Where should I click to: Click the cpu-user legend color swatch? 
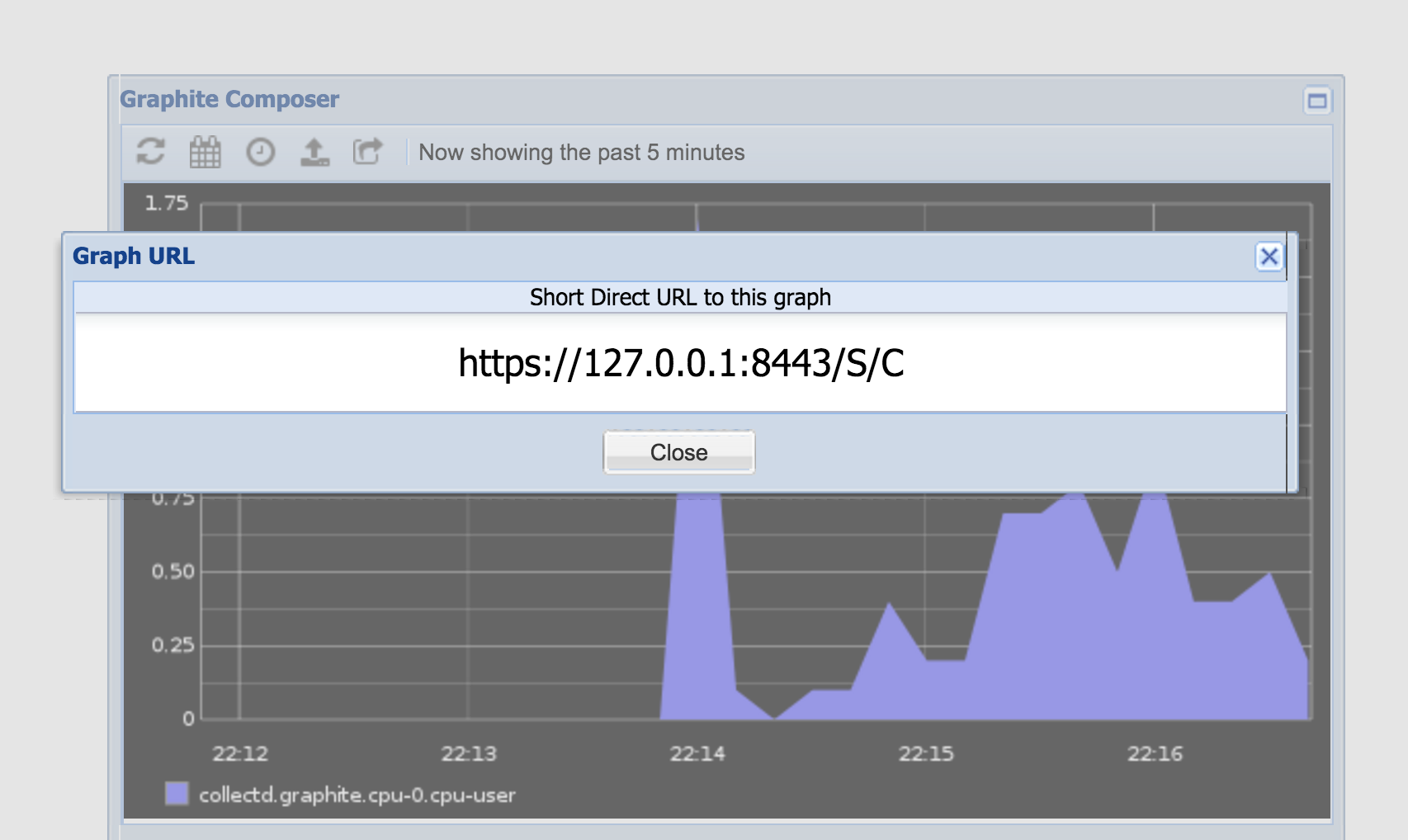pos(177,794)
